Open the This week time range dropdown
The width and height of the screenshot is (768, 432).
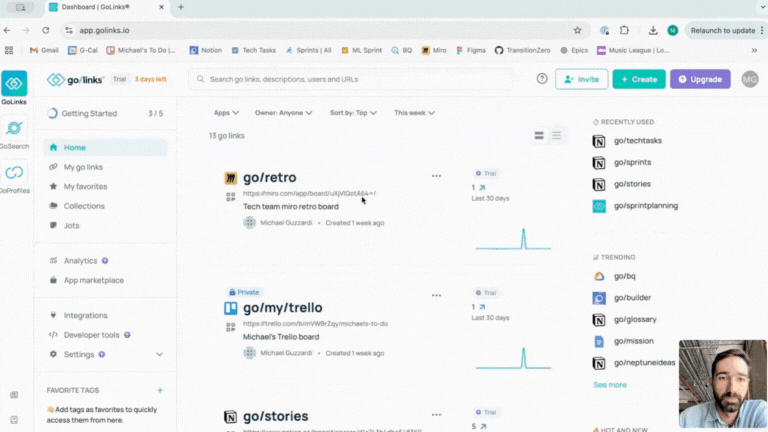(414, 113)
